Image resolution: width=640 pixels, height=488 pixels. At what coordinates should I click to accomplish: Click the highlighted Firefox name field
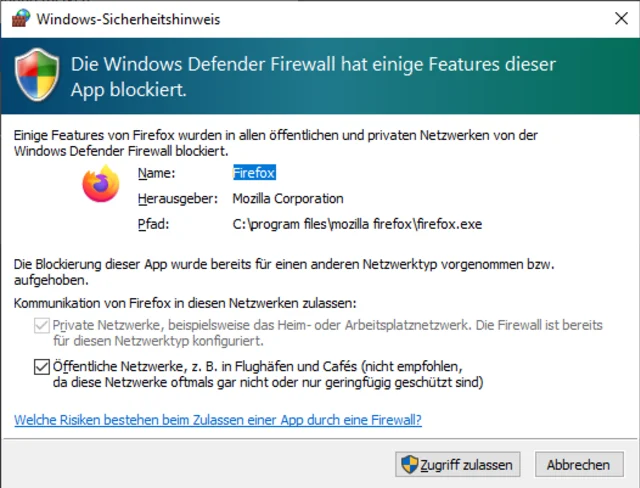pos(254,173)
